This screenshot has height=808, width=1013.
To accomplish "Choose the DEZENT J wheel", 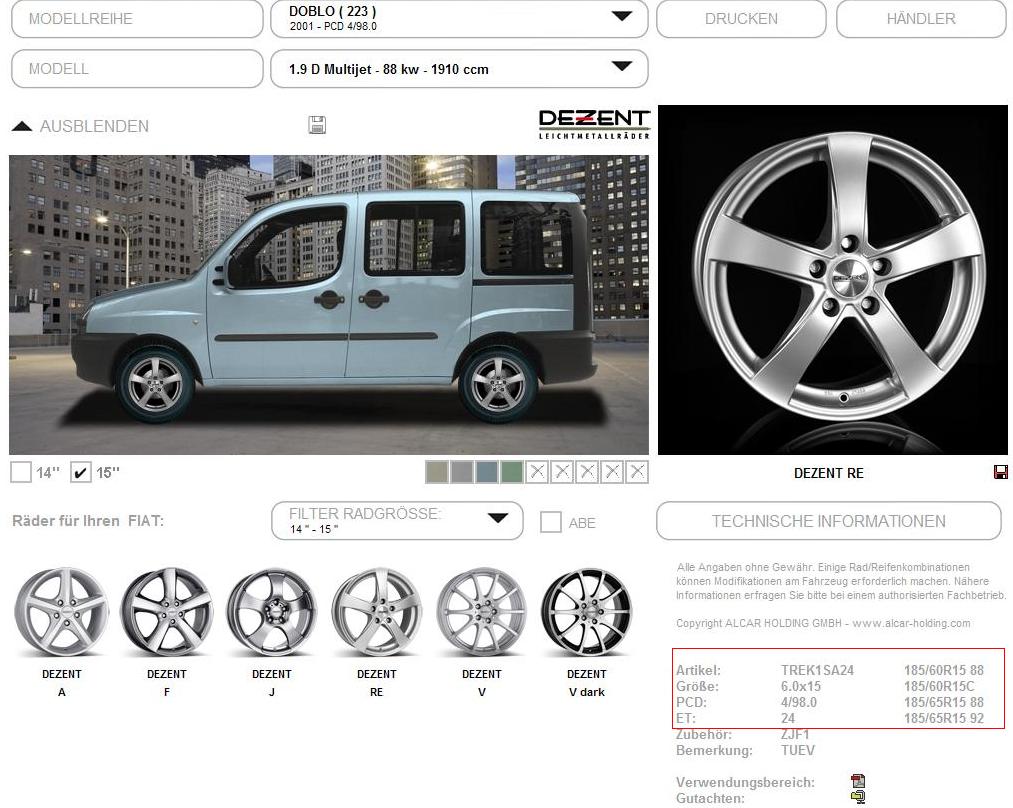I will 272,612.
